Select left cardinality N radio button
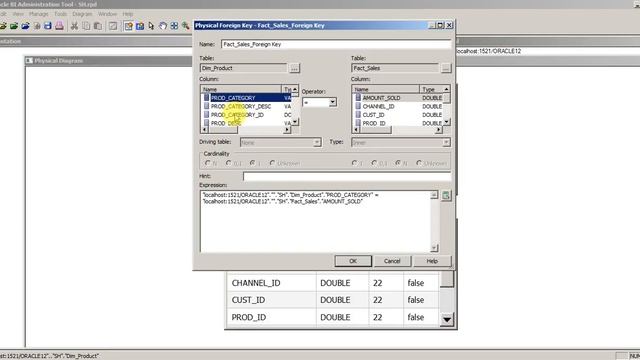Screen dimensions: 640x360 (208, 163)
